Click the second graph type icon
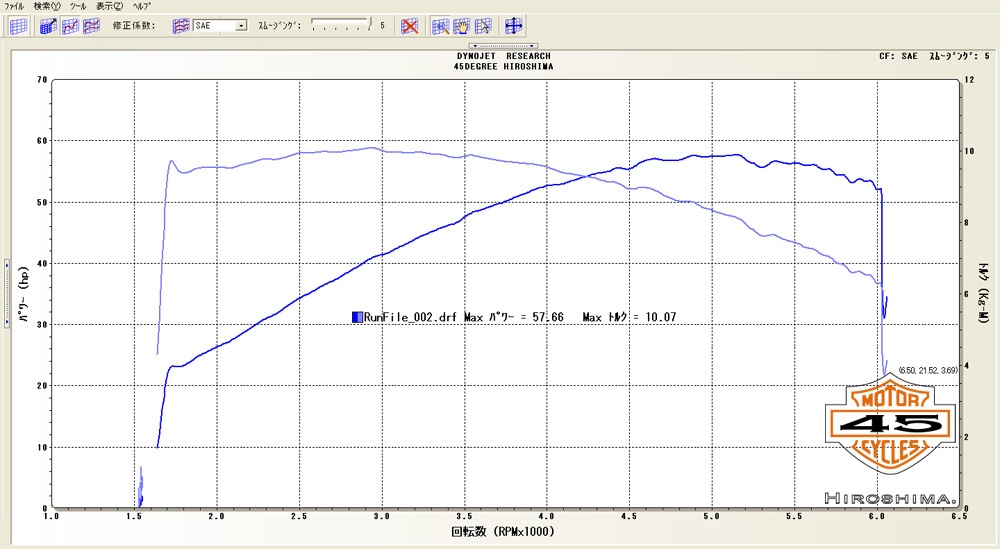The width and height of the screenshot is (1000, 549). tap(69, 26)
